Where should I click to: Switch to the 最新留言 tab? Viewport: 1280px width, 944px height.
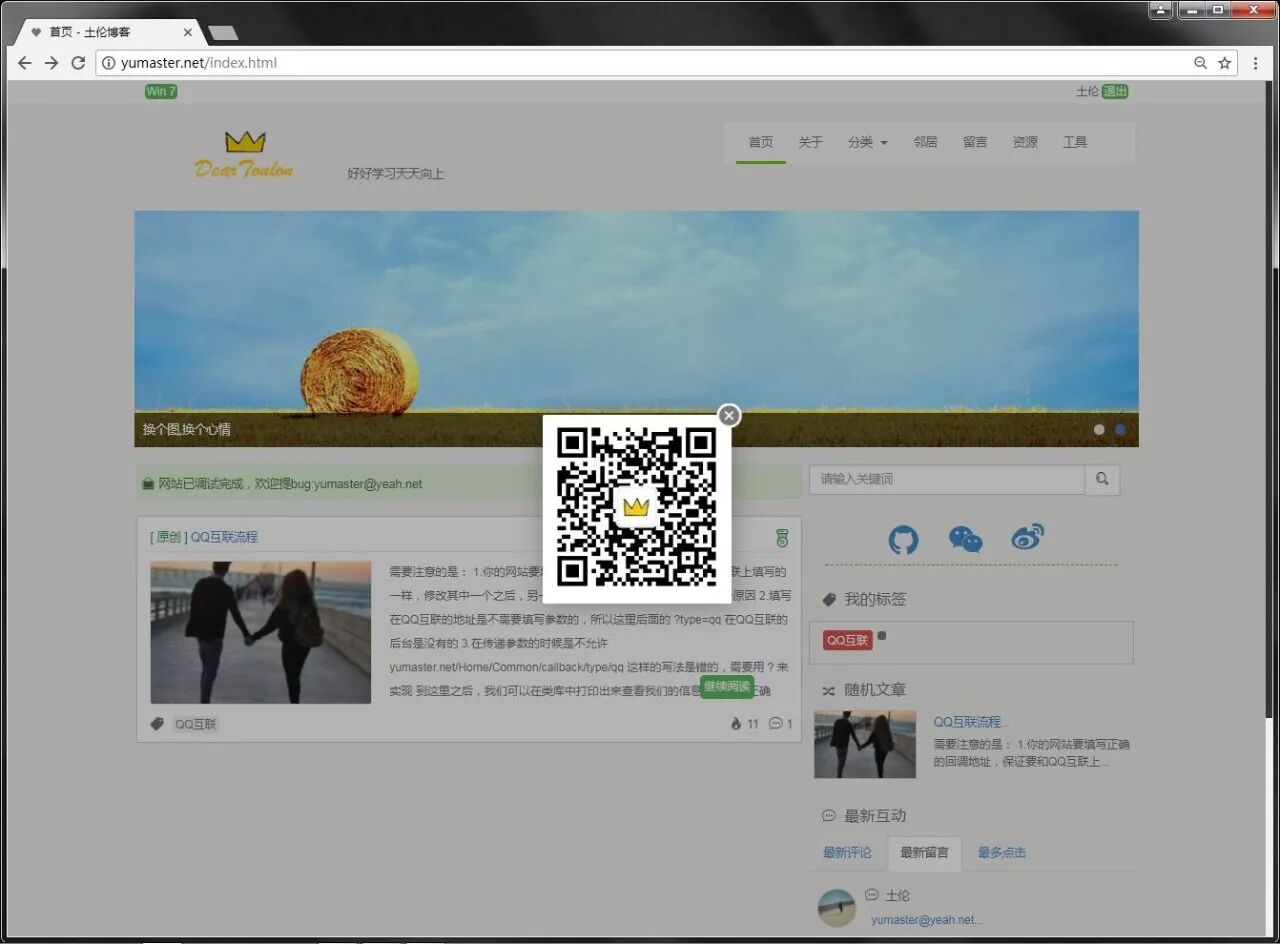[x=925, y=853]
